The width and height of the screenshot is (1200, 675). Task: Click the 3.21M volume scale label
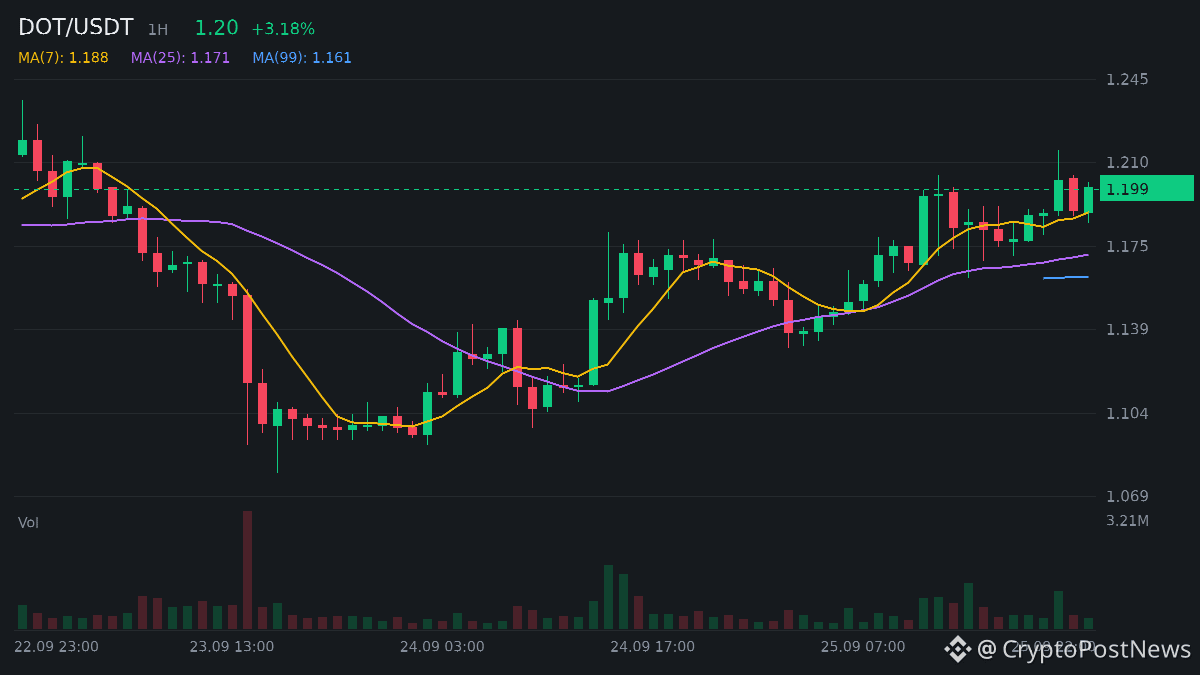click(1127, 521)
